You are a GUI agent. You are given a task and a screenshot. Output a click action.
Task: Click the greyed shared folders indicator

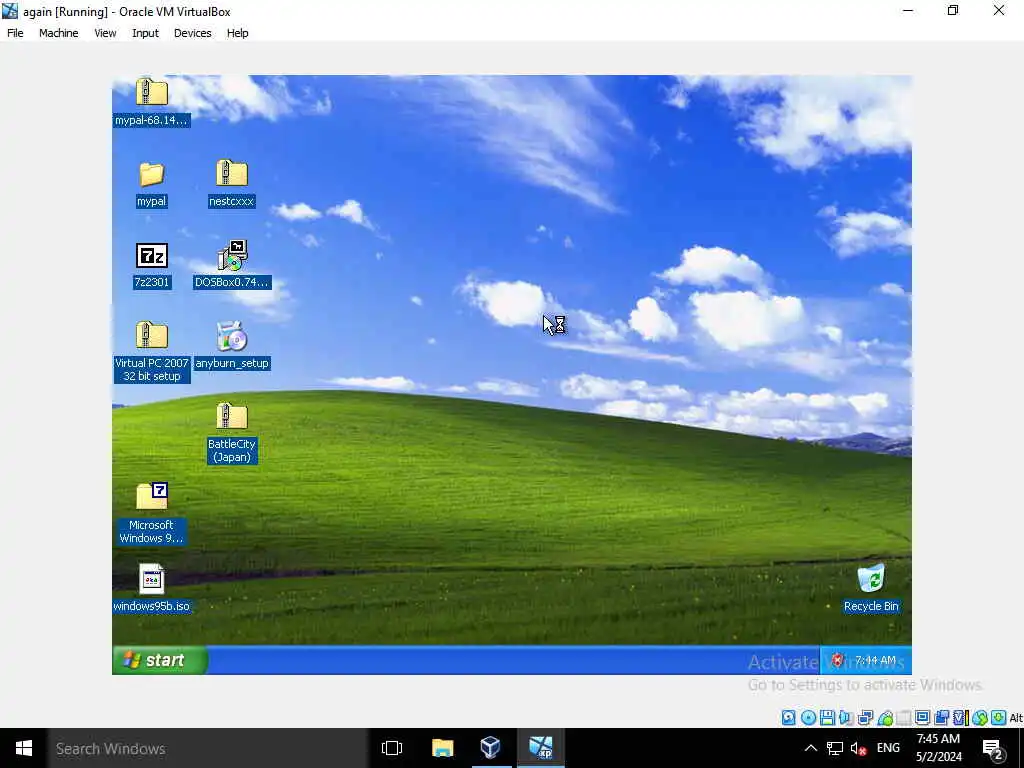904,718
